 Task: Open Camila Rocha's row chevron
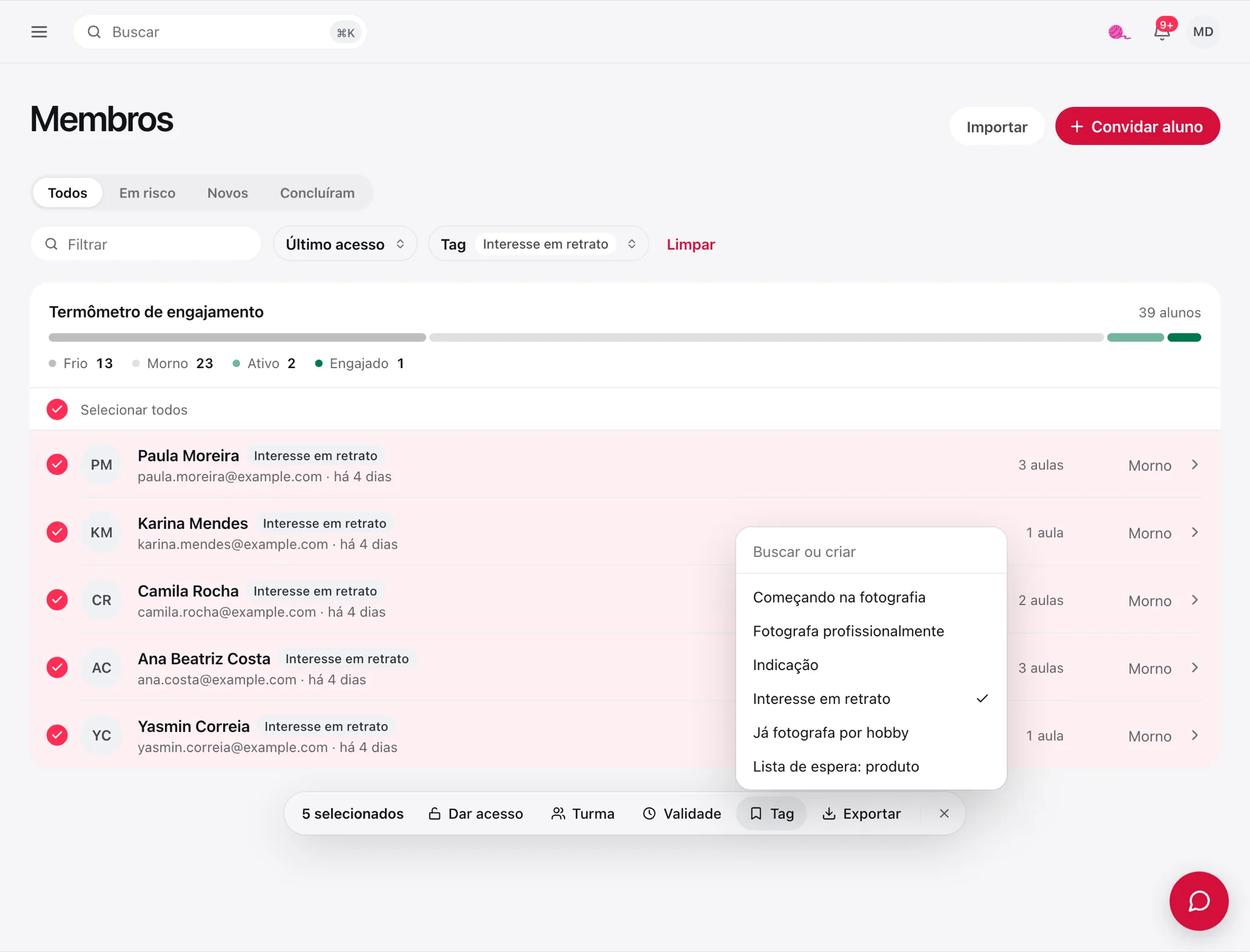[x=1195, y=600]
